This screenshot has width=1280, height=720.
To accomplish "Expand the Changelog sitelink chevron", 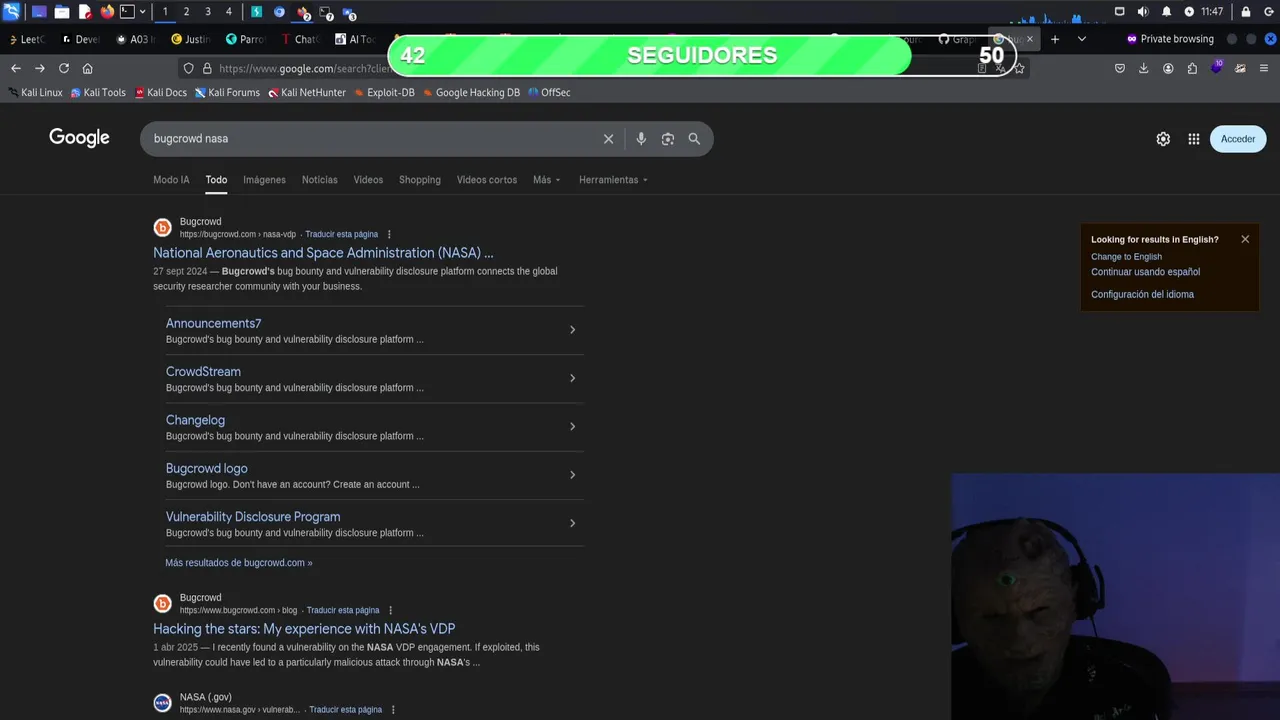I will [572, 426].
